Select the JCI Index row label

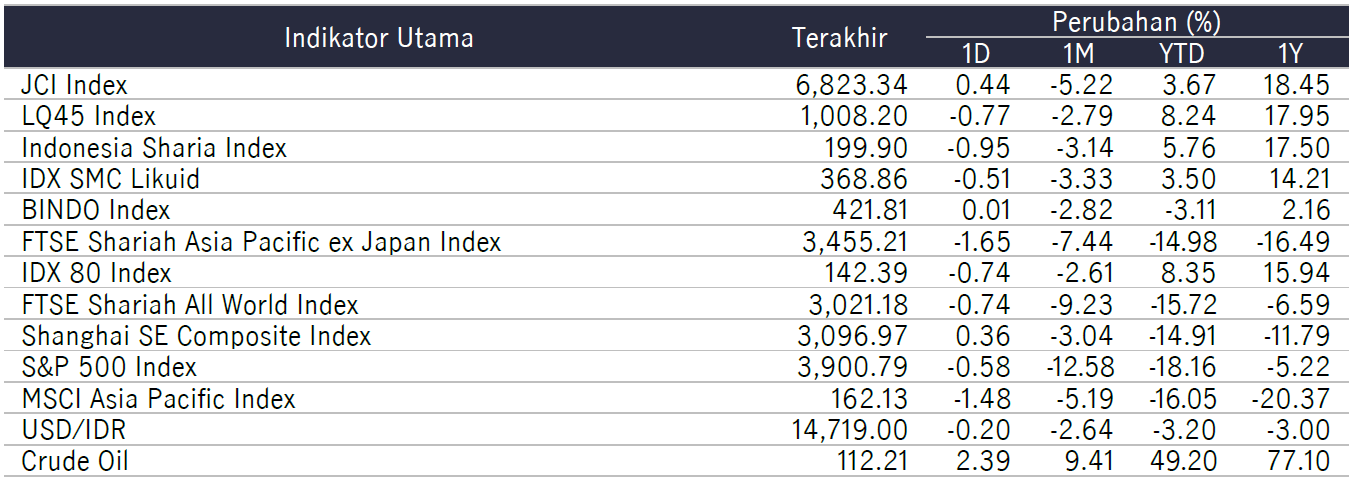[75, 85]
